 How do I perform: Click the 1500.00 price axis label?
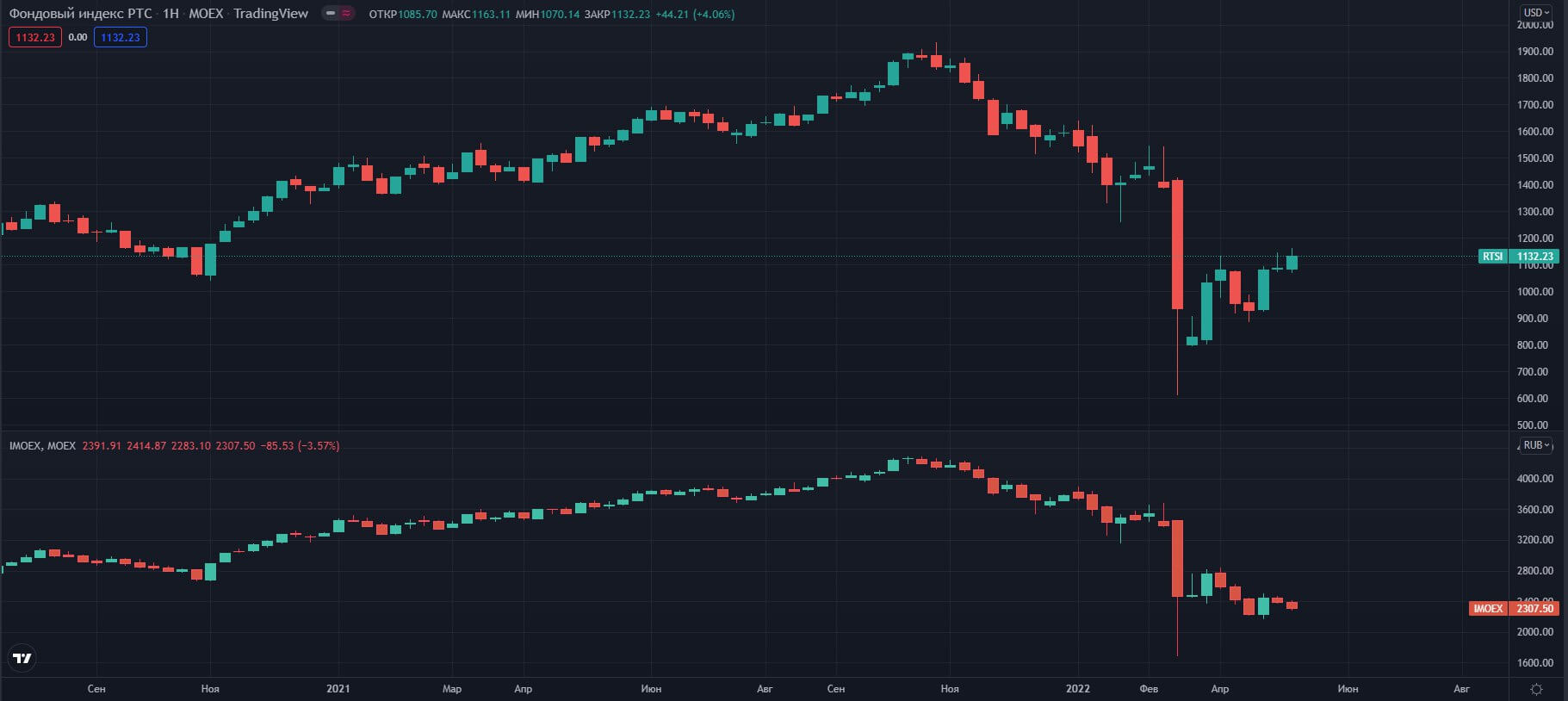tap(1535, 158)
